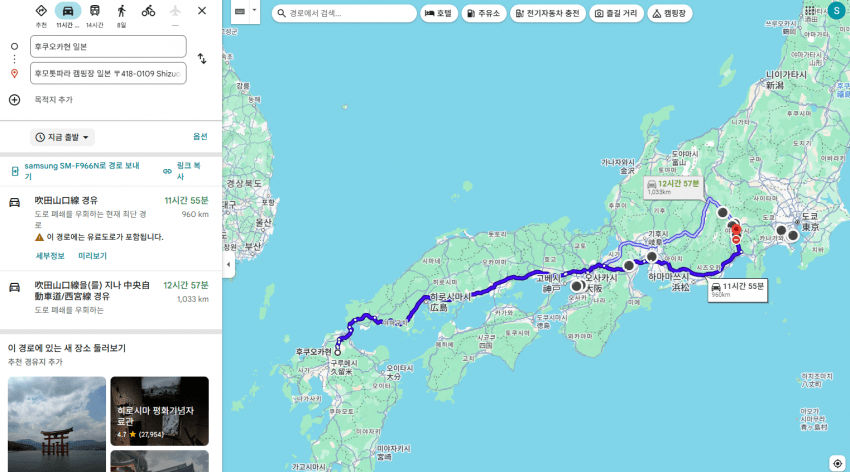Image resolution: width=850 pixels, height=472 pixels.
Task: Collapse the side panel using the arrow handle
Action: click(x=227, y=265)
